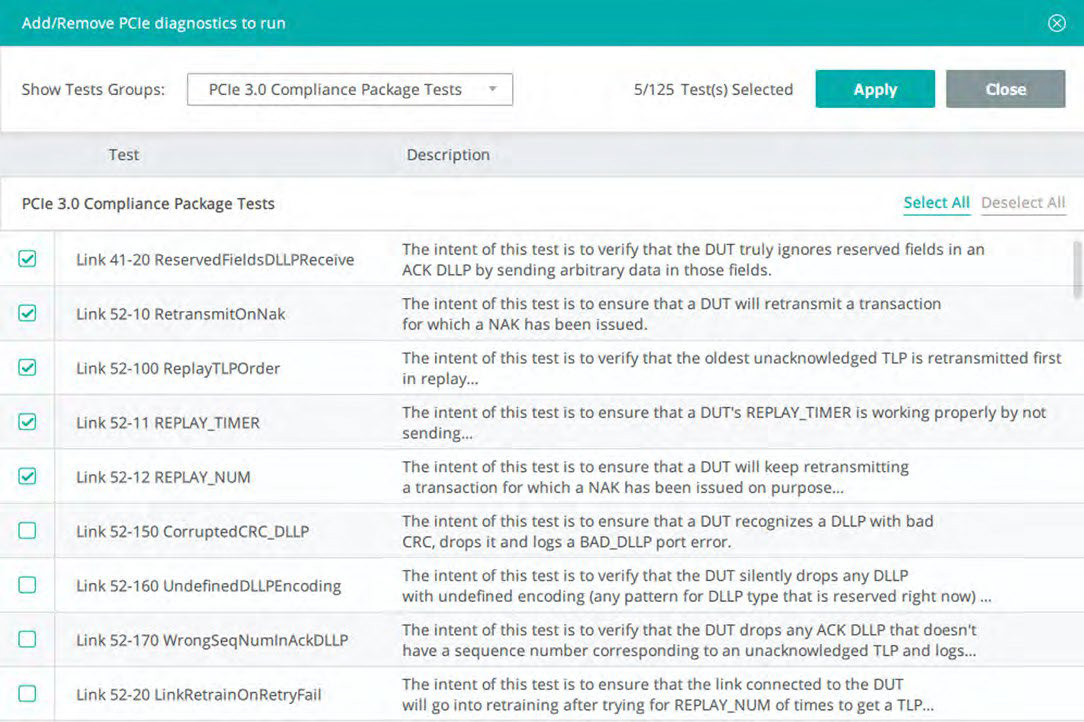Uncheck Link 52-12 REPLAY_NUM checkbox

click(x=27, y=476)
